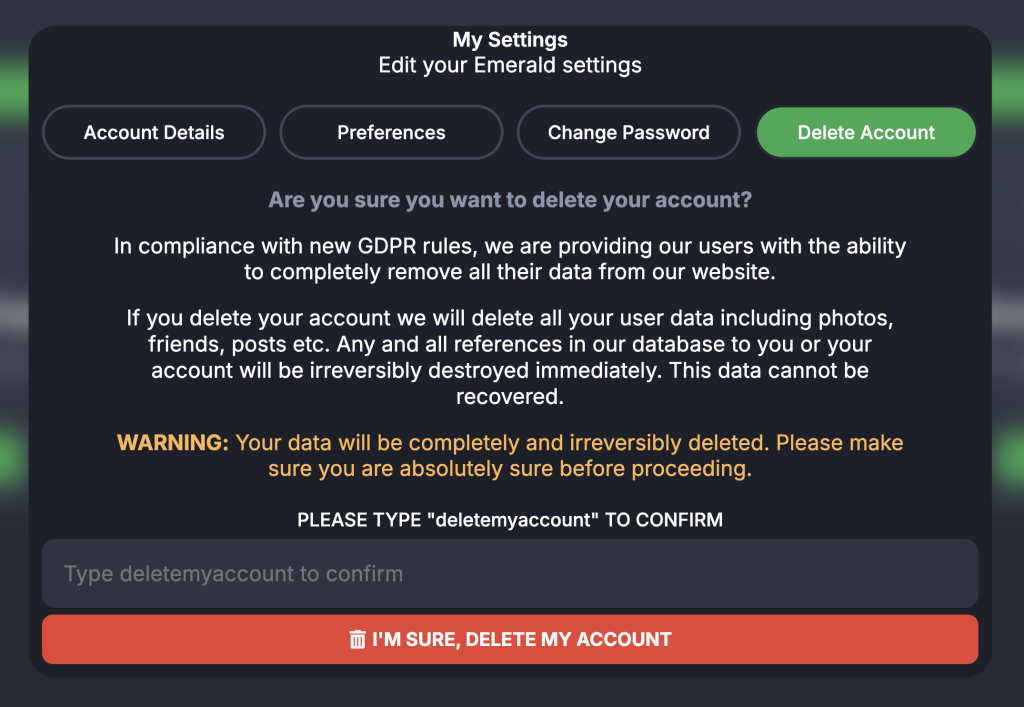Click the 'Are you sure' heading
This screenshot has height=707, width=1024.
[x=510, y=200]
